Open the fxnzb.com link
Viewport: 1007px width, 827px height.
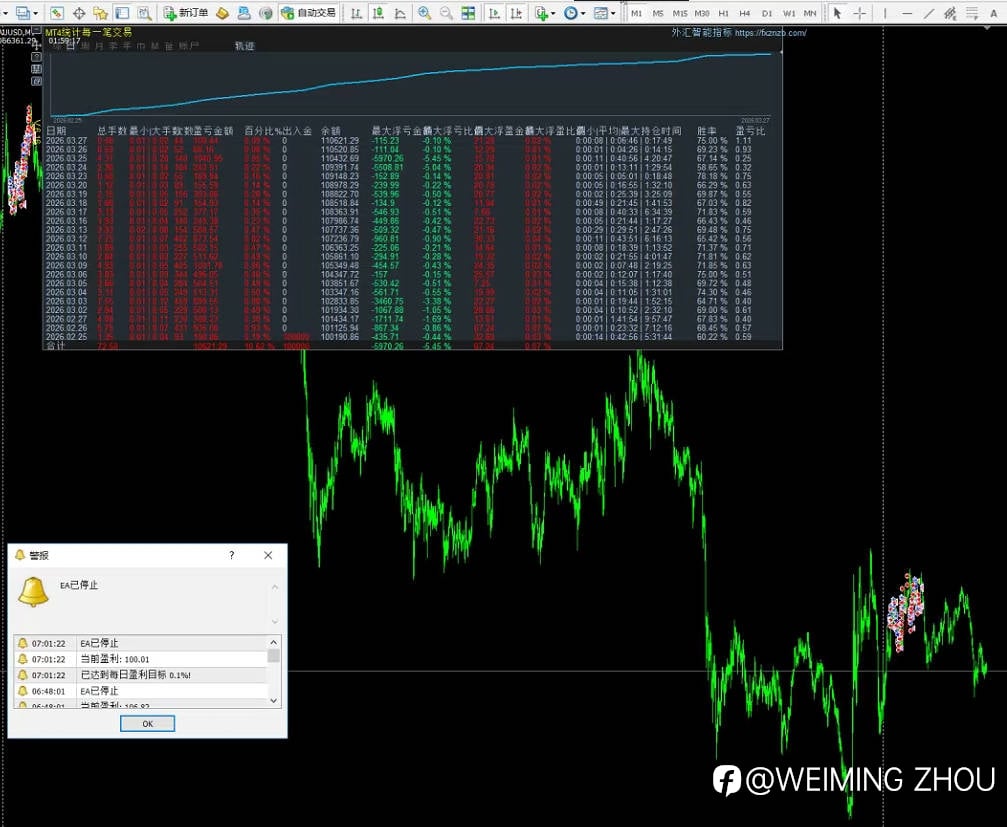click(770, 33)
